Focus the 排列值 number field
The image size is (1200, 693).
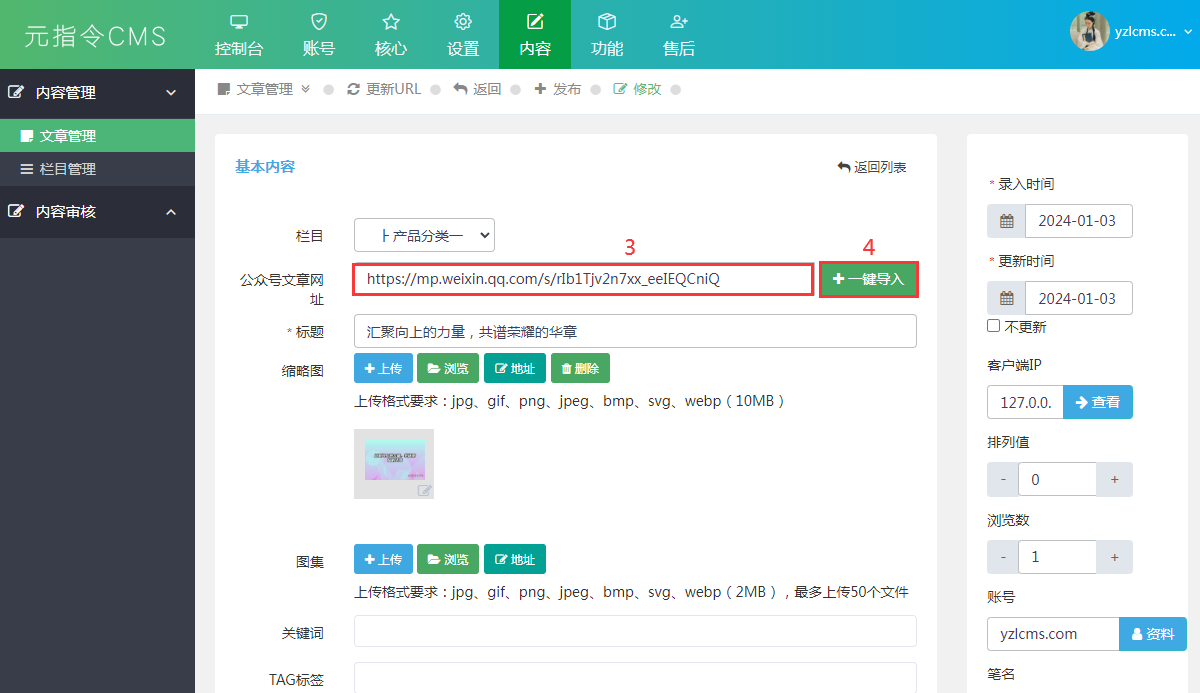1057,479
